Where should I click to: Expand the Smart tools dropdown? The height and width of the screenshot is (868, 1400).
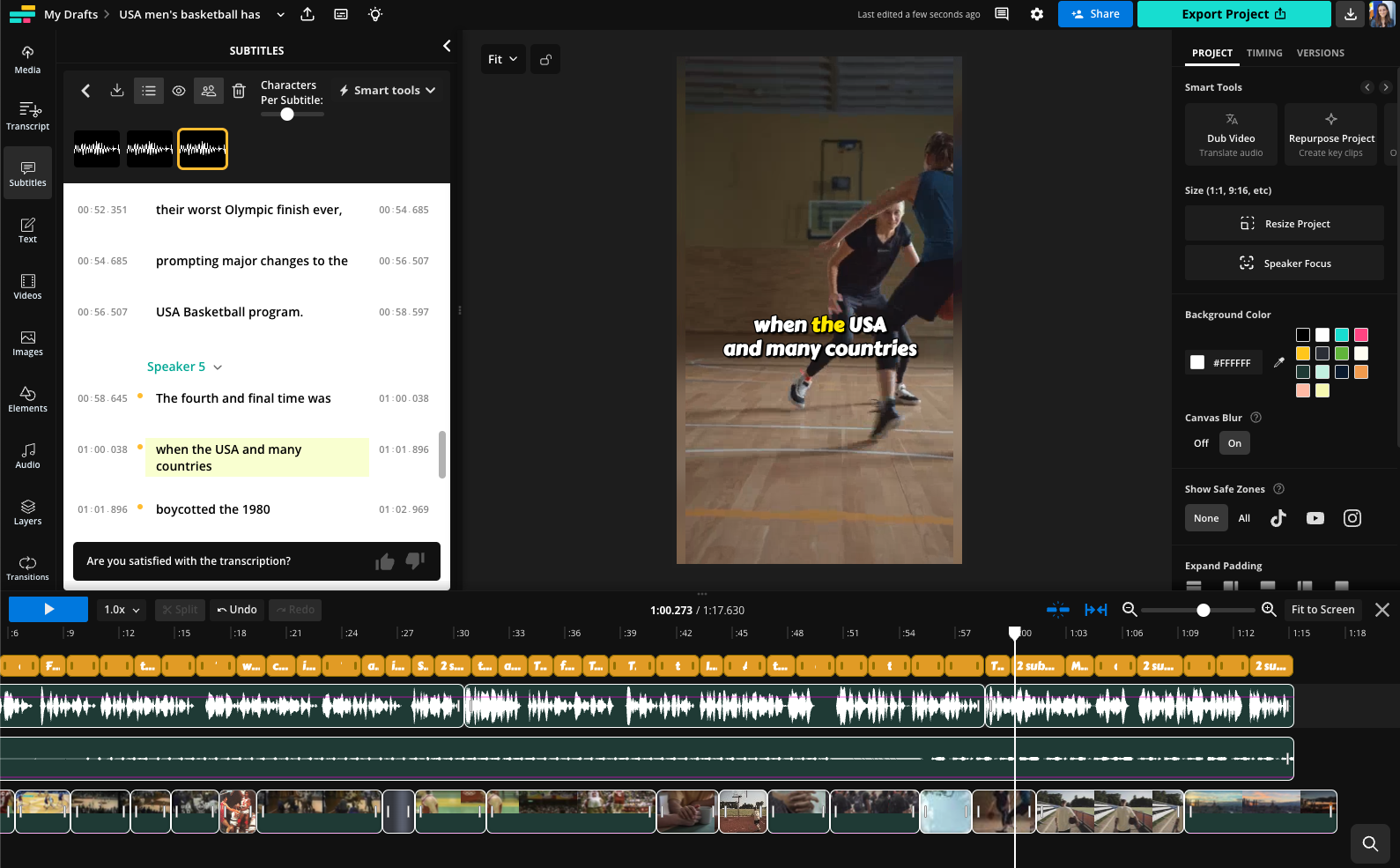pos(388,91)
